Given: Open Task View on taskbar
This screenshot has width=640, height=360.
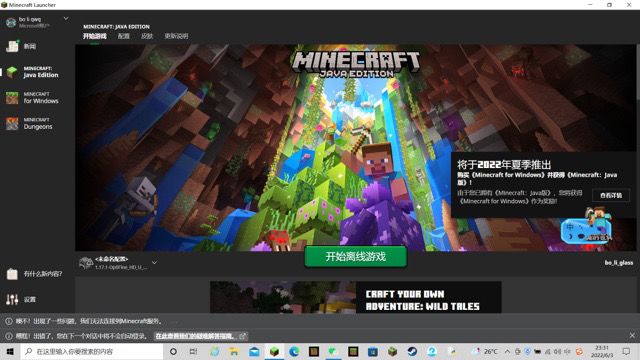Looking at the screenshot, I should pos(193,351).
